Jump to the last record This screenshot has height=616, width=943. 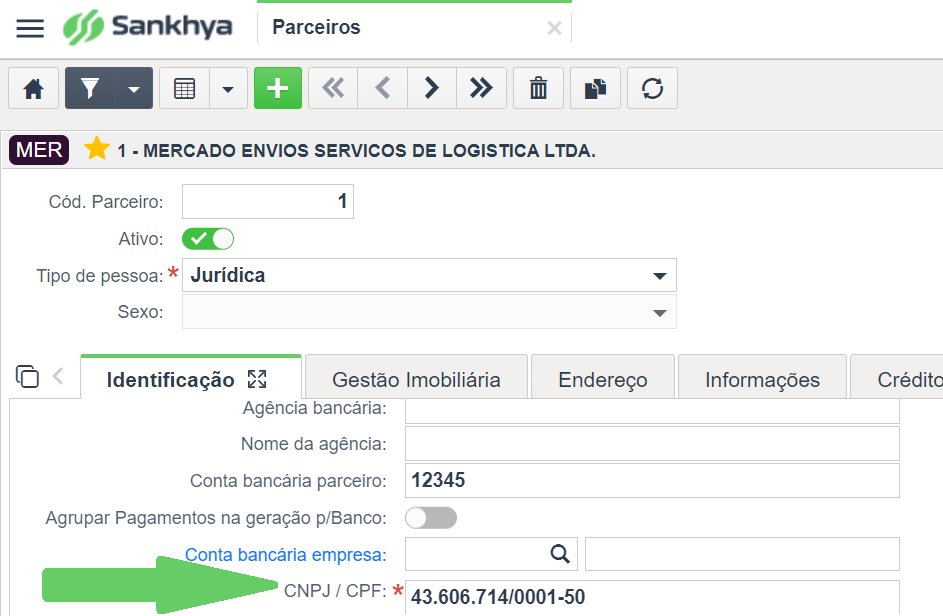(x=481, y=88)
